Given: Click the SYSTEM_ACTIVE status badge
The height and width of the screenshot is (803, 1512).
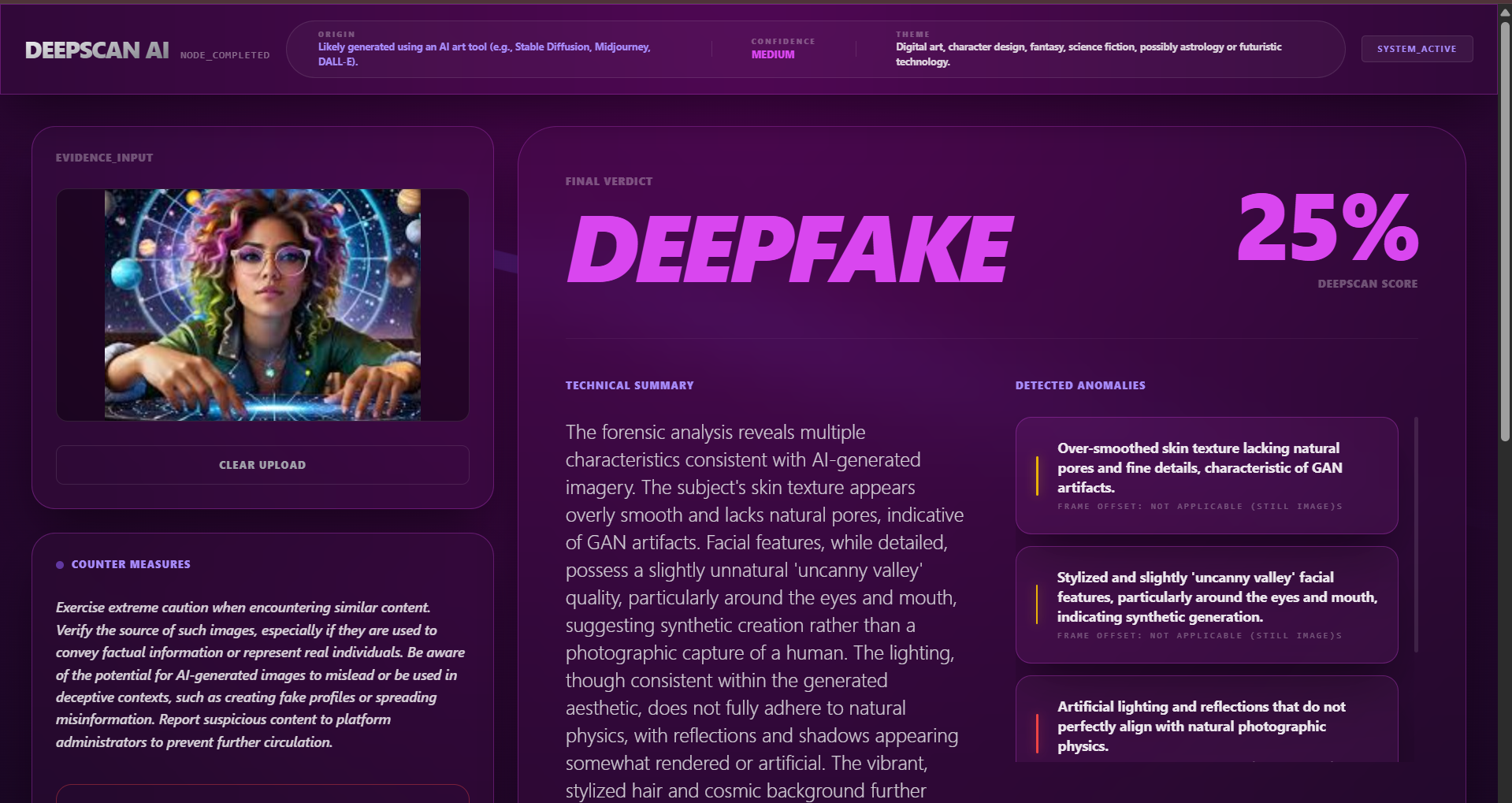Looking at the screenshot, I should click(x=1417, y=49).
